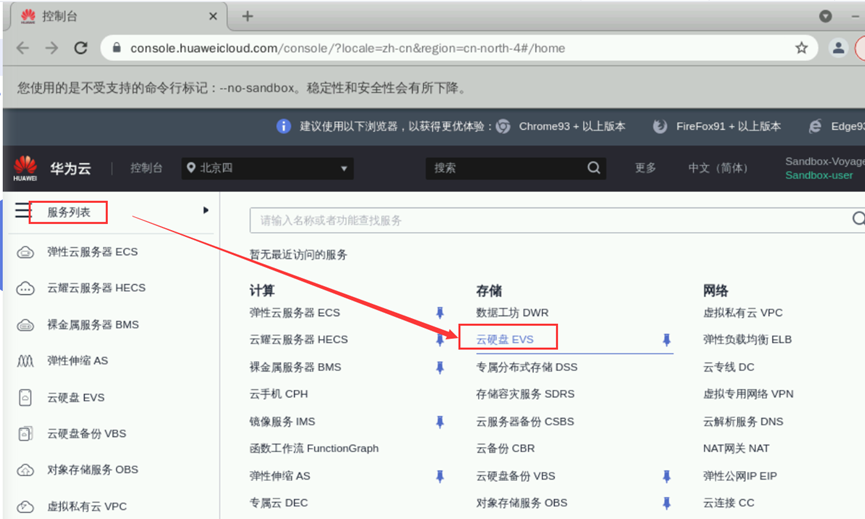Screen dimensions: 865x519
Task: Open 云耀云服务器 HECS from sidebar
Action: click(x=96, y=288)
